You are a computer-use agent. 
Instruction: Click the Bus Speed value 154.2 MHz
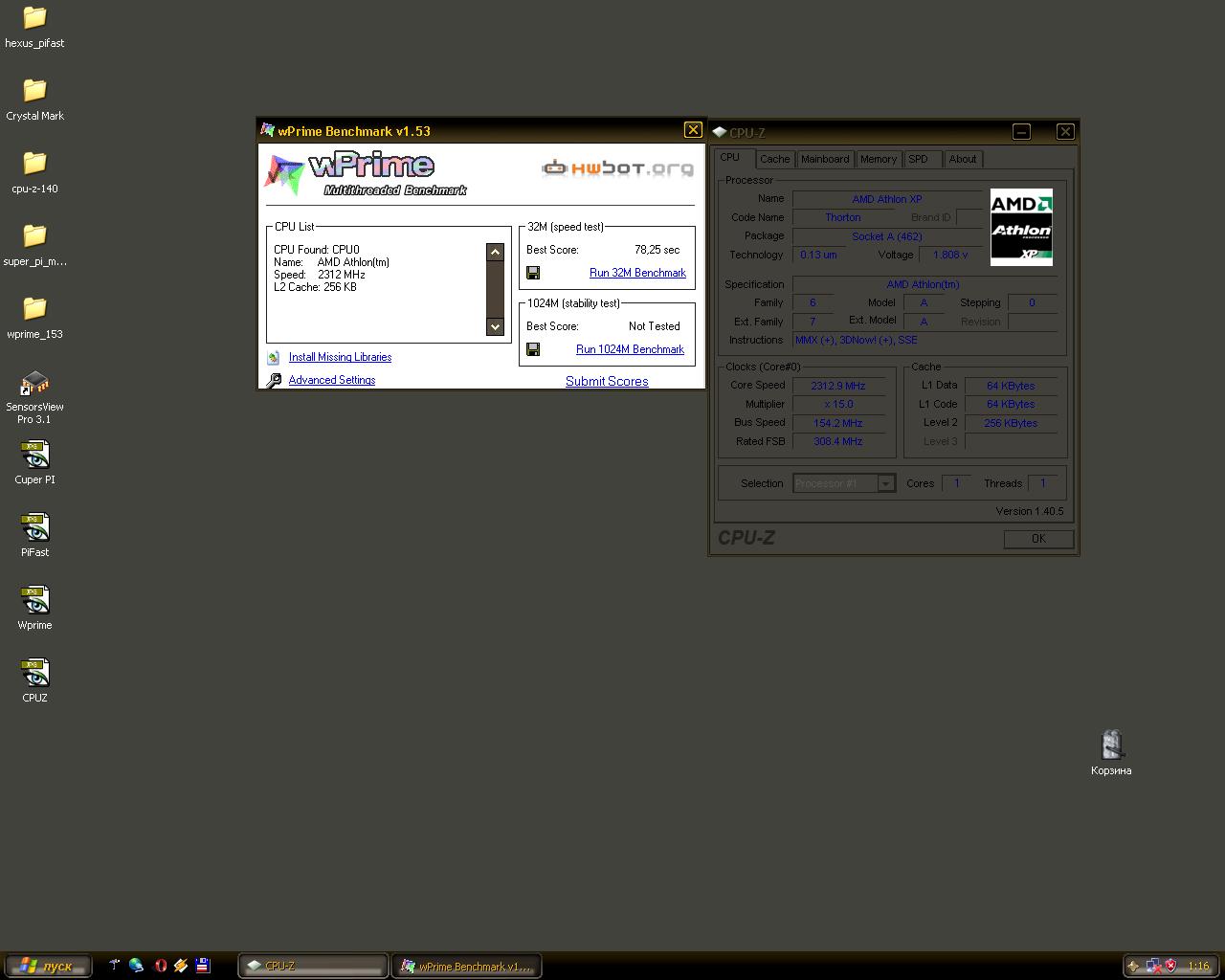tap(838, 423)
